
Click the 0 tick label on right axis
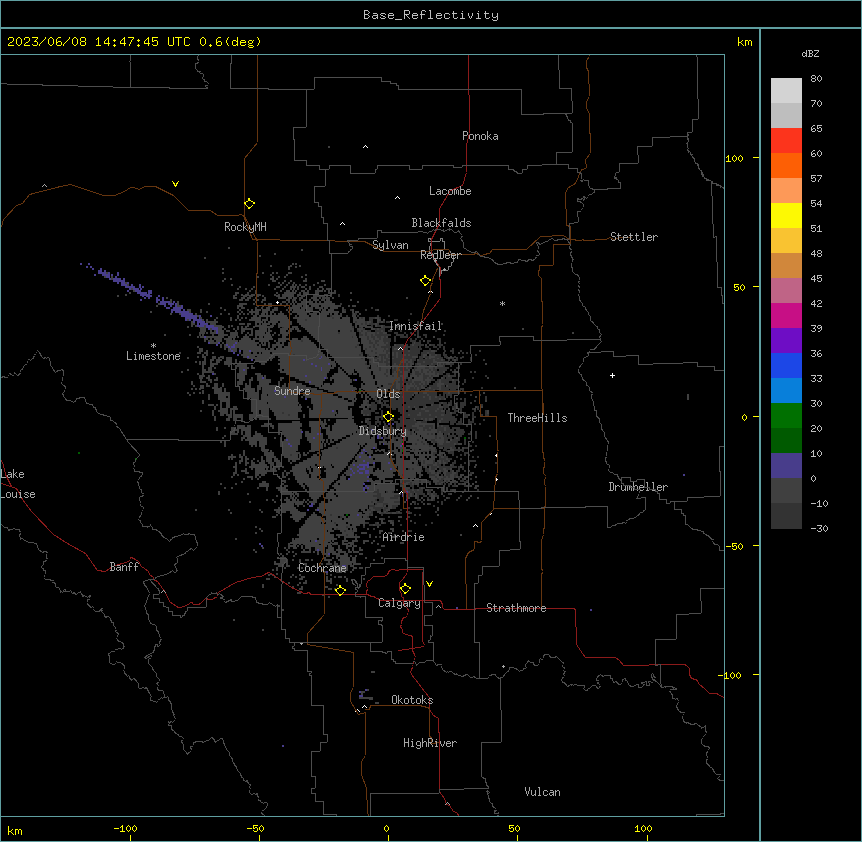(x=744, y=417)
